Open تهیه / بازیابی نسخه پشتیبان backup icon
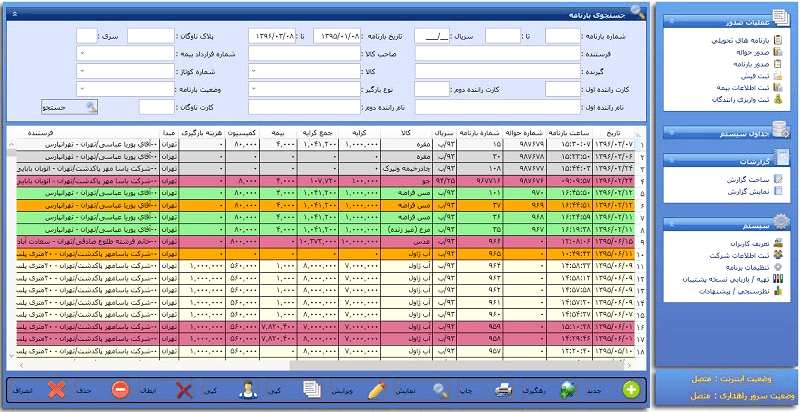This screenshot has width=800, height=412. pyautogui.click(x=778, y=279)
